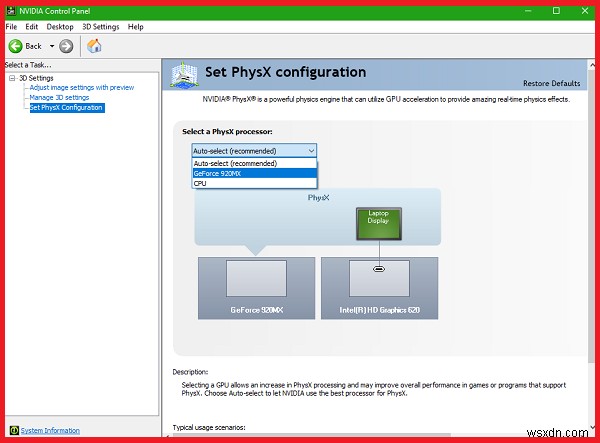Viewport: 600px width, 443px height.
Task: Open Manage 3D settings
Action: pos(59,98)
